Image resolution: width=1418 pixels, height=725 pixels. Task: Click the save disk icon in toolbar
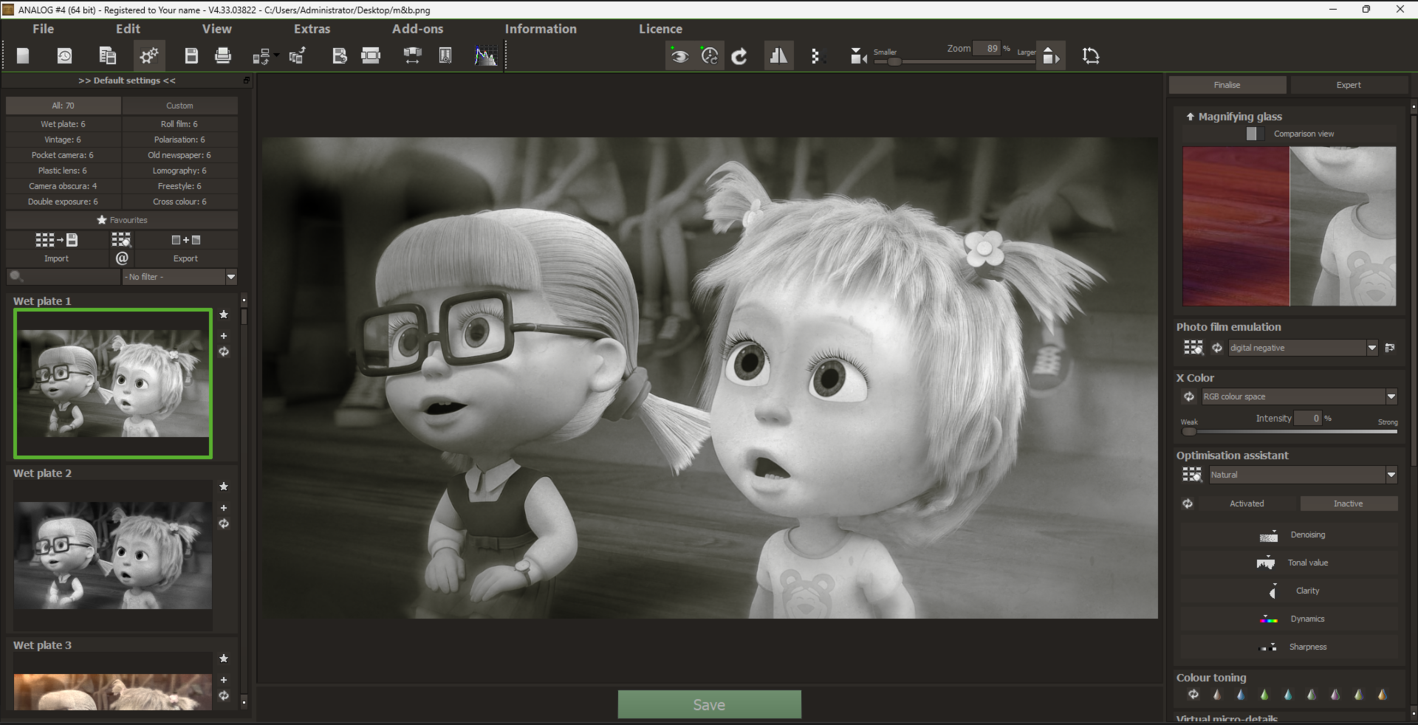[x=191, y=56]
